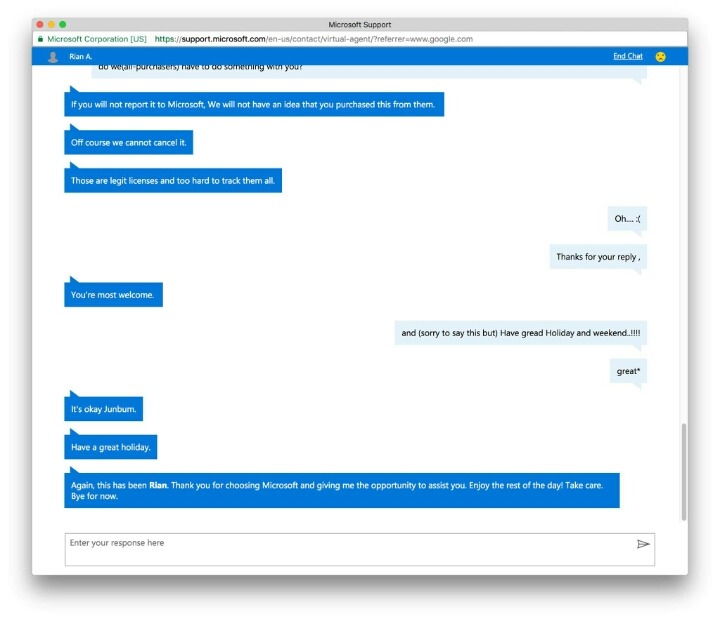
Task: Click the 'Oh... :(' message bubble
Action: (627, 219)
